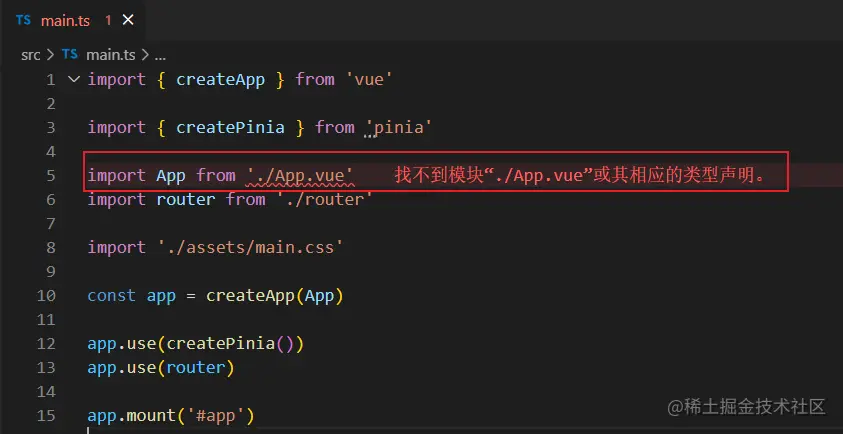The image size is (843, 434).
Task: Click line number 15 in the gutter
Action: [x=46, y=416]
